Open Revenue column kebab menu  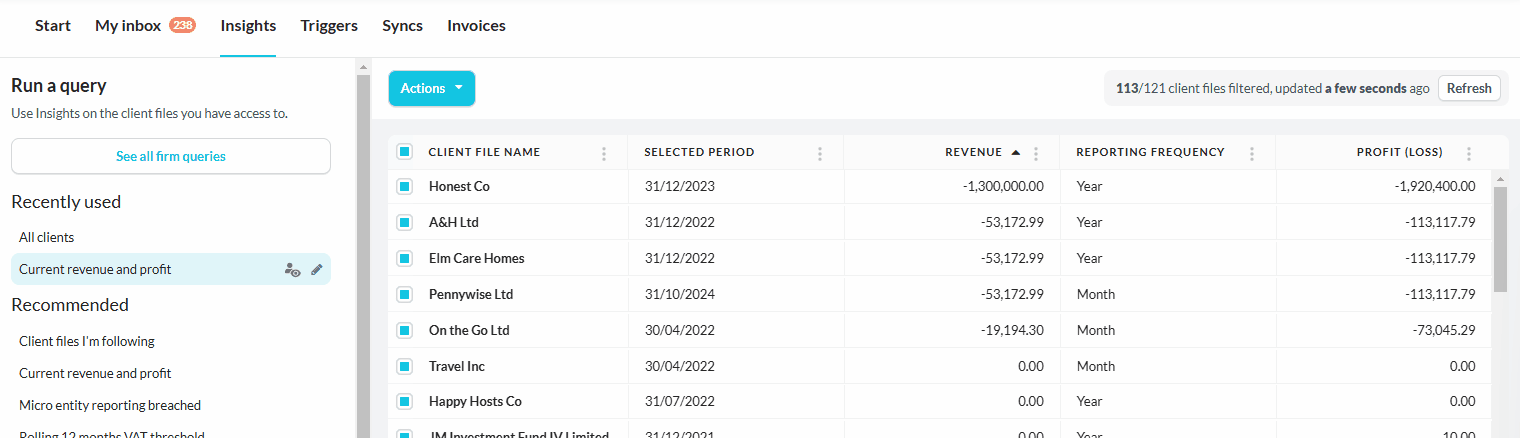(1036, 153)
